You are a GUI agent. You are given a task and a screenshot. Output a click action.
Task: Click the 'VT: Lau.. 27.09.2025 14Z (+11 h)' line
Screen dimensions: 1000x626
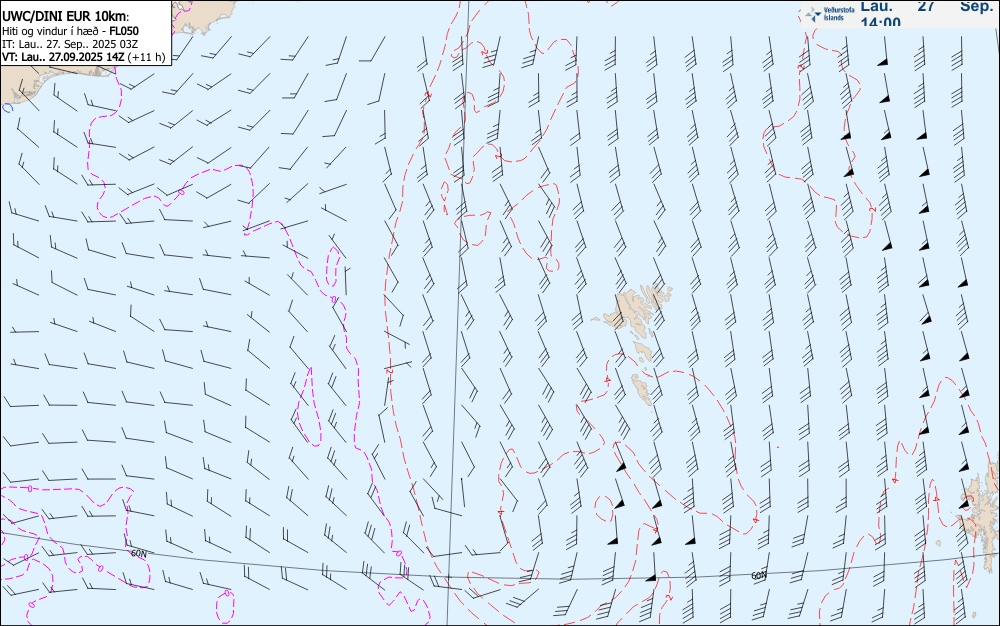[84, 57]
